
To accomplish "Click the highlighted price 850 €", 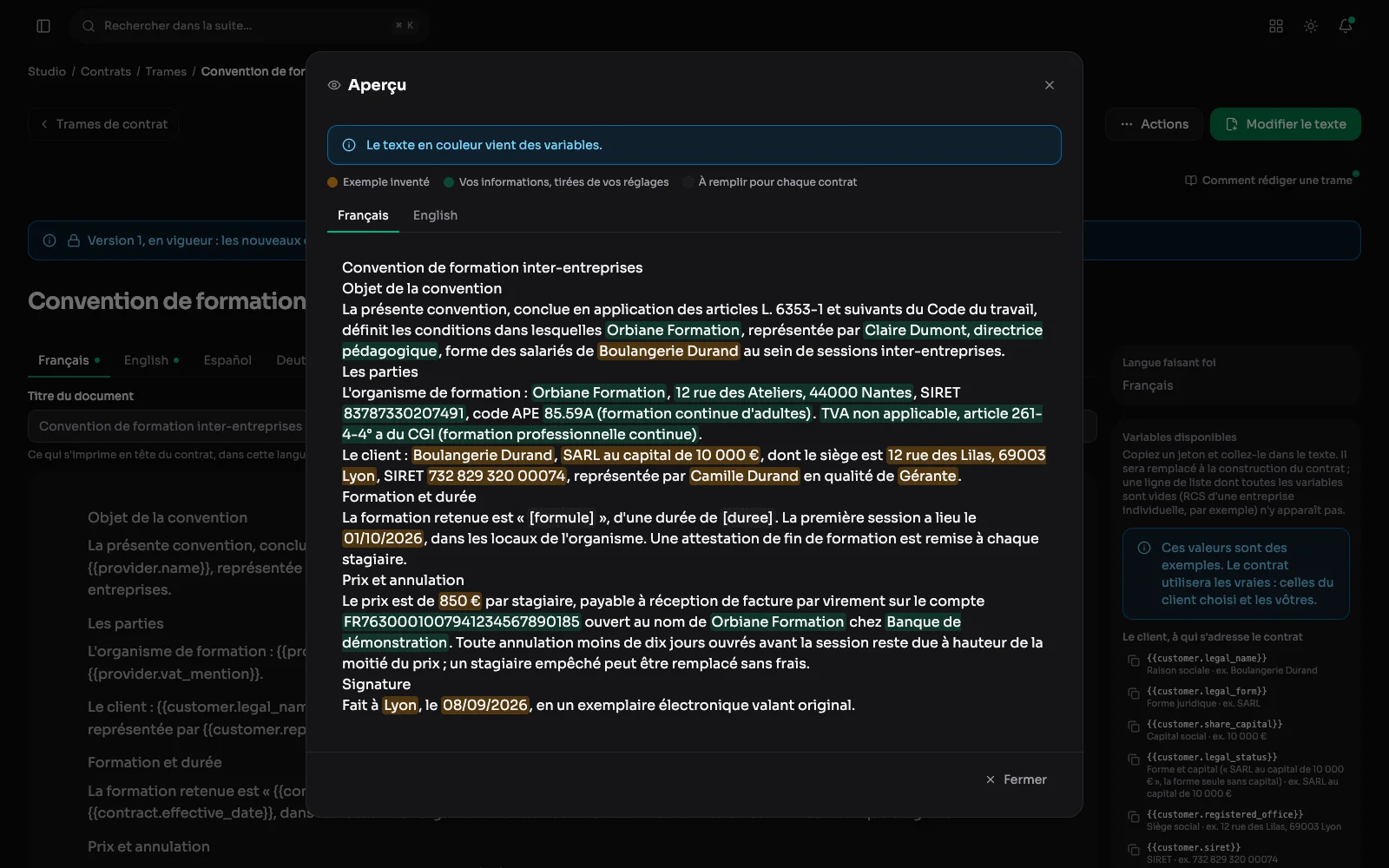I will point(460,601).
